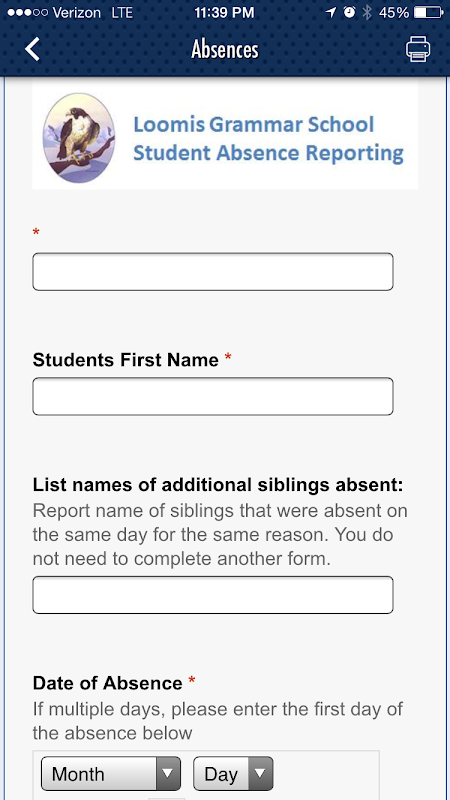Screen dimensions: 450x800
Task: Tap the Date of Absence label
Action: click(108, 683)
